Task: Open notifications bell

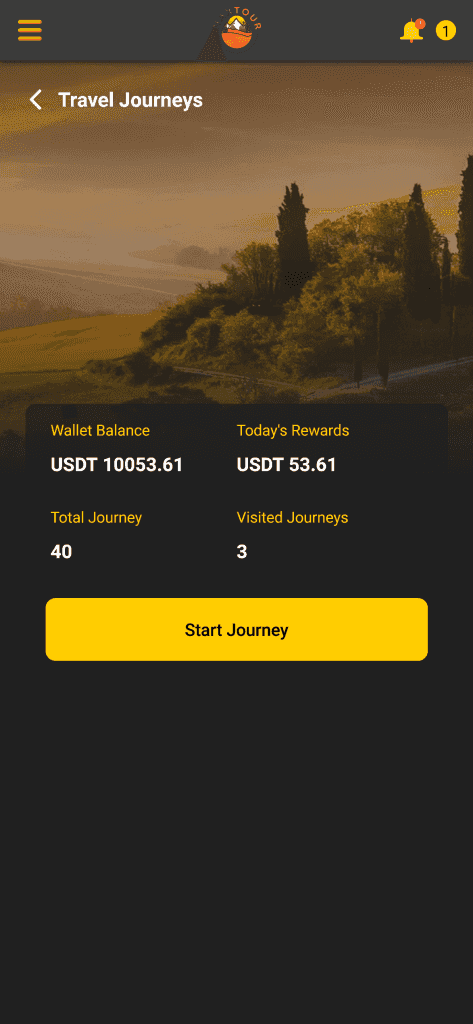Action: [412, 31]
